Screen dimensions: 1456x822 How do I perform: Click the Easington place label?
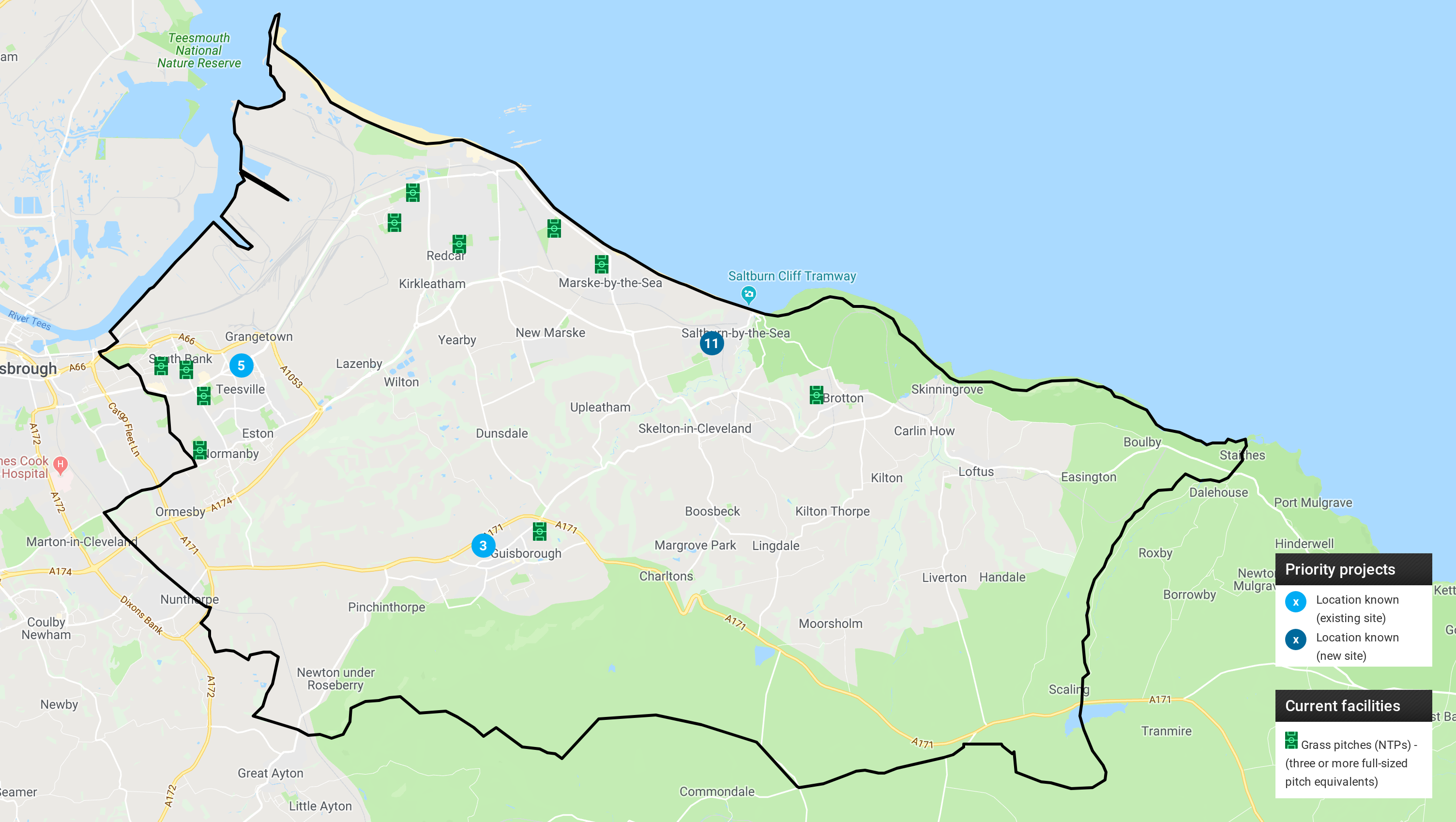coord(1089,477)
